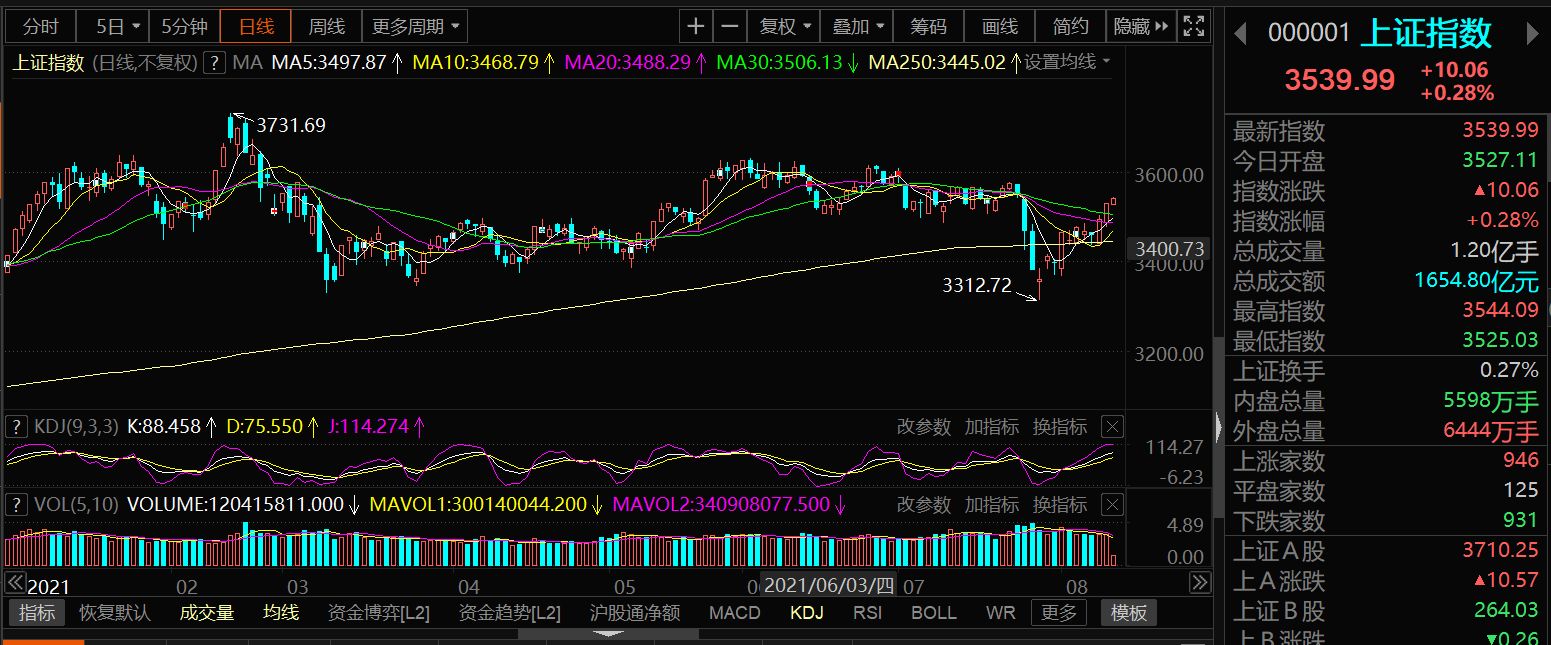Switch to the 周线 weekly tab
This screenshot has height=645, width=1551.
[x=326, y=27]
